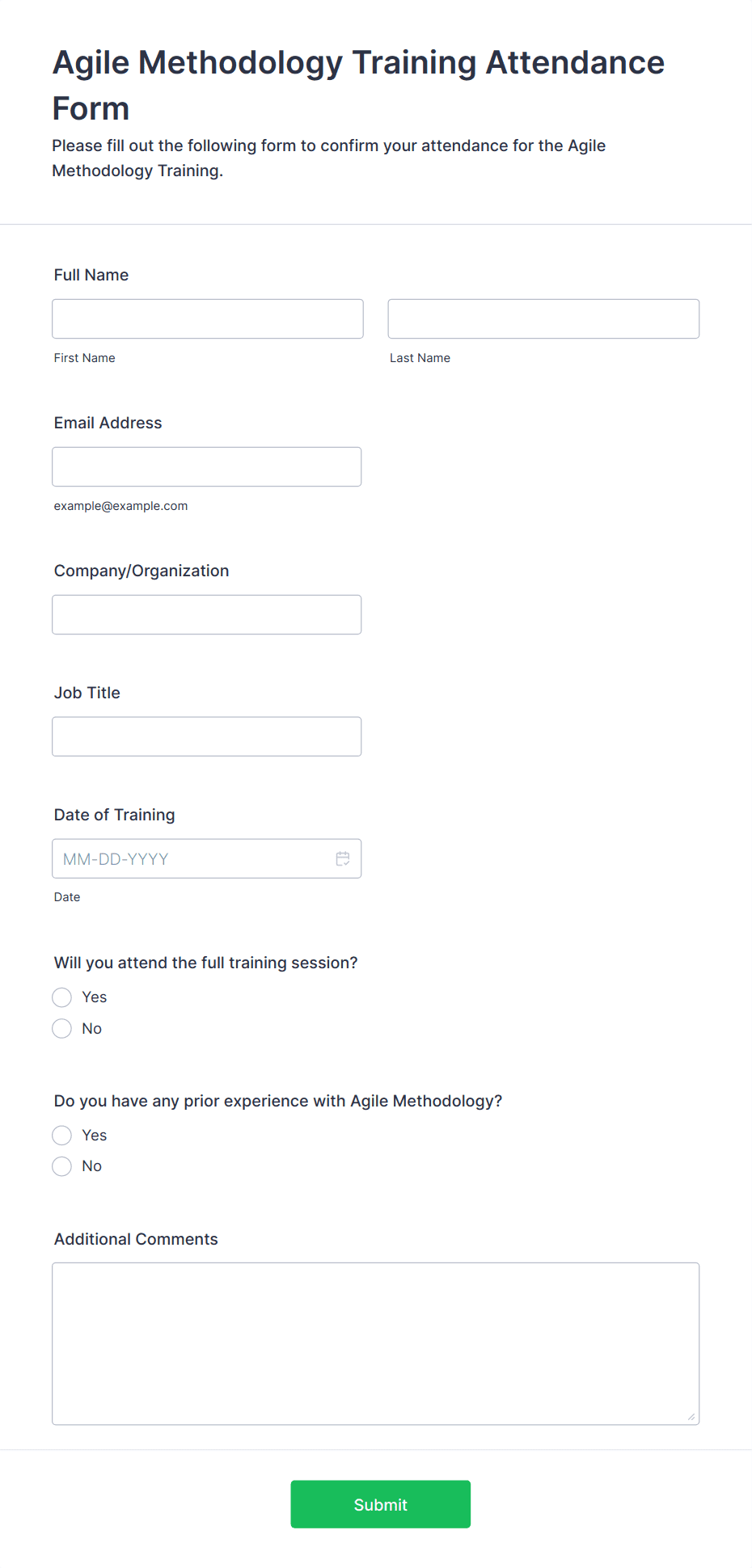Screen dimensions: 752x1568
Task: Click the form title heading
Action: [358, 85]
